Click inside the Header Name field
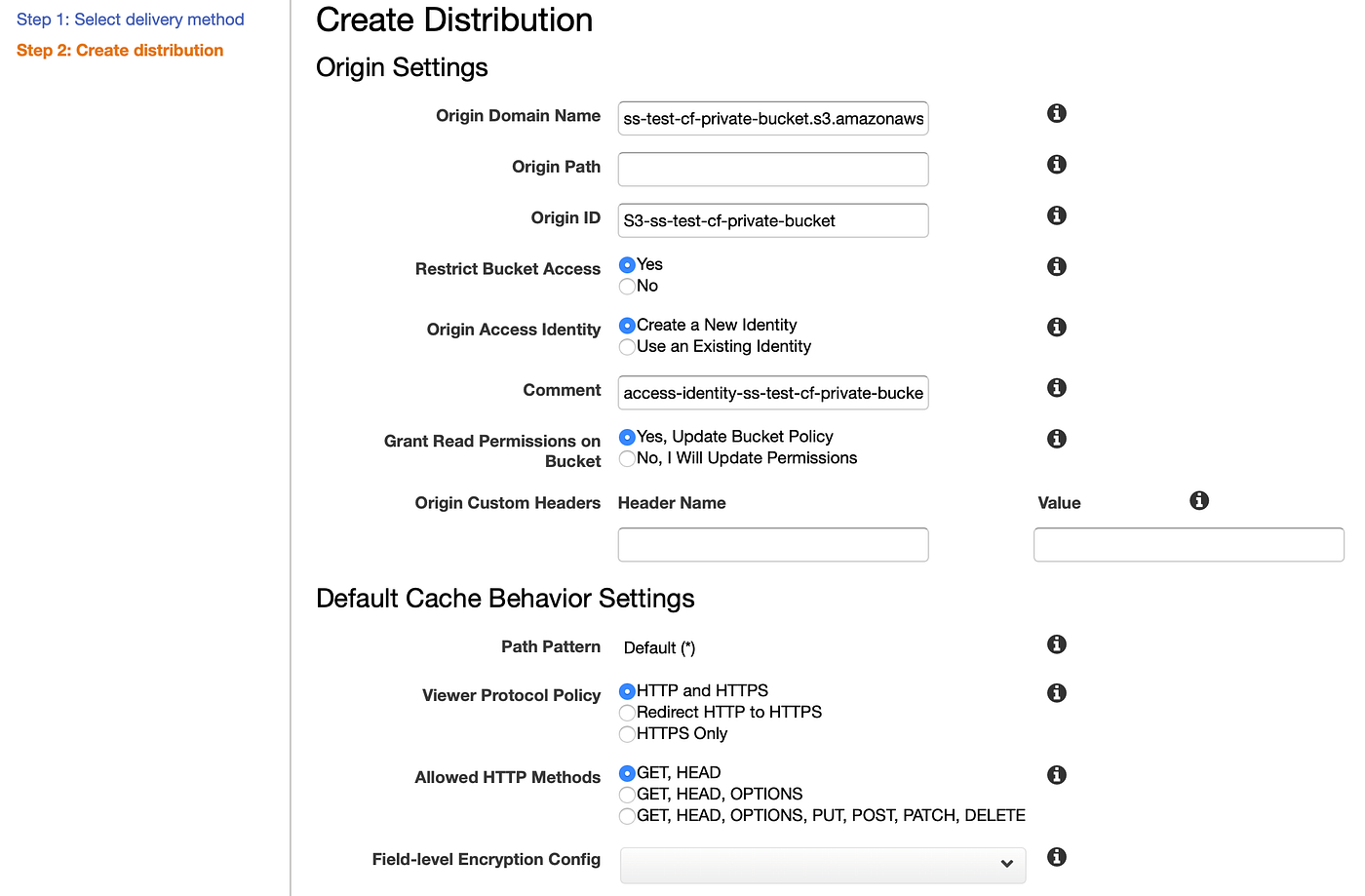This screenshot has width=1365, height=896. click(x=772, y=544)
